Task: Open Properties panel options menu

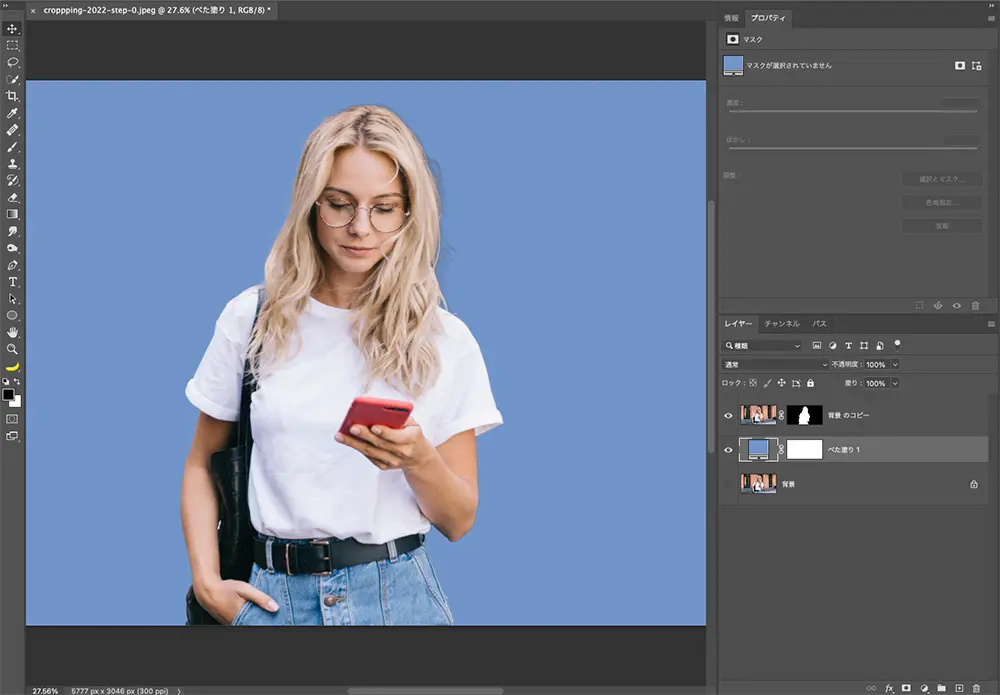Action: click(991, 18)
